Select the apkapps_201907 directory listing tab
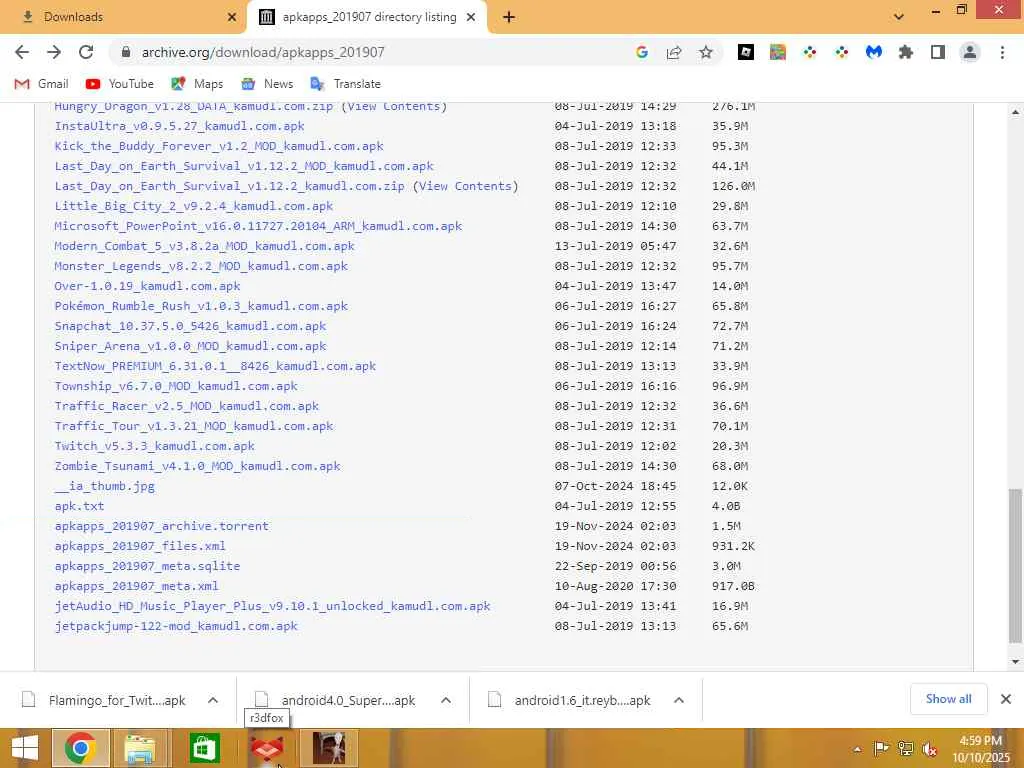 point(367,17)
